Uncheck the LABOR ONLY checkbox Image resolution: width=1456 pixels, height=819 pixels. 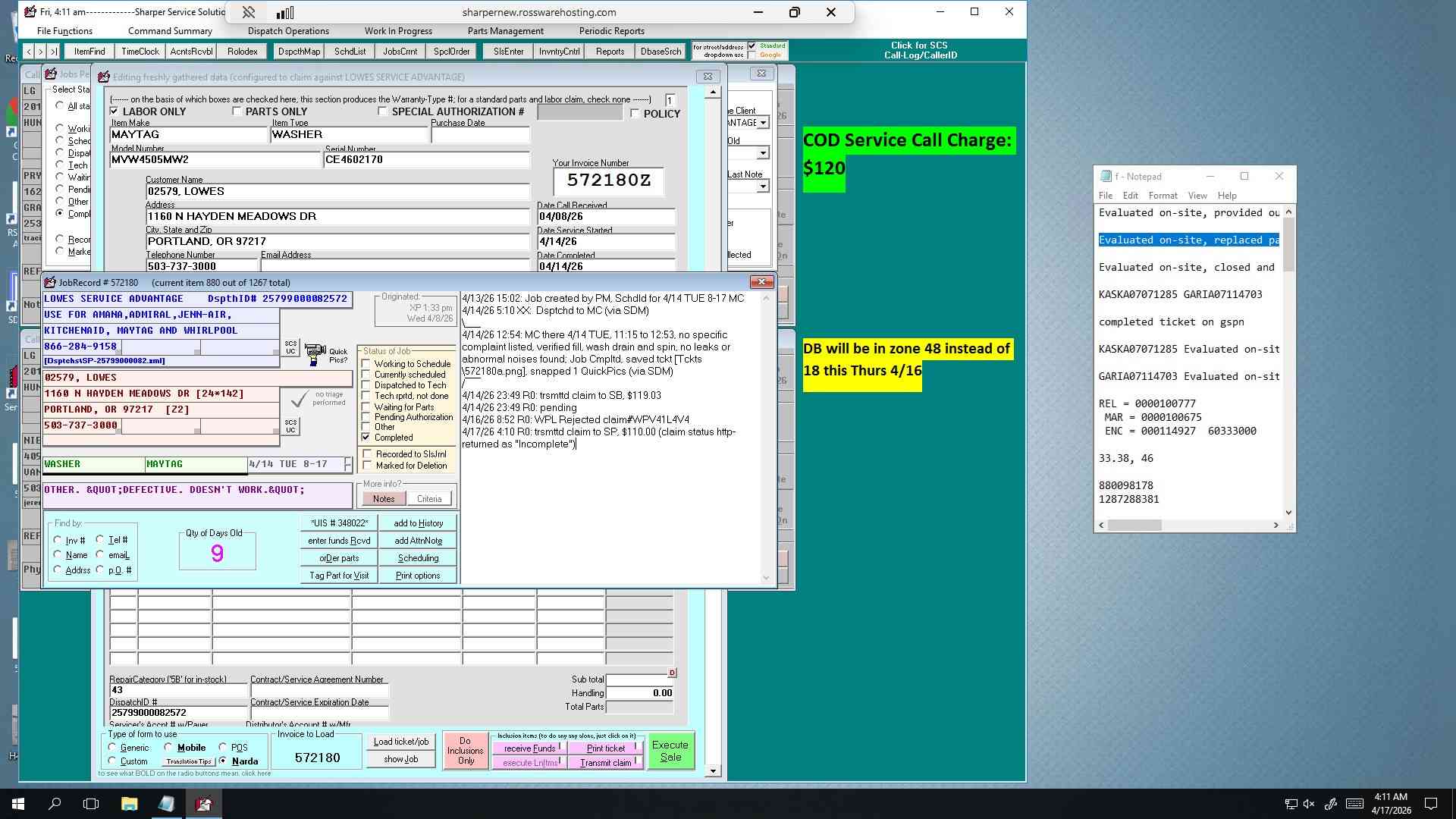point(115,111)
